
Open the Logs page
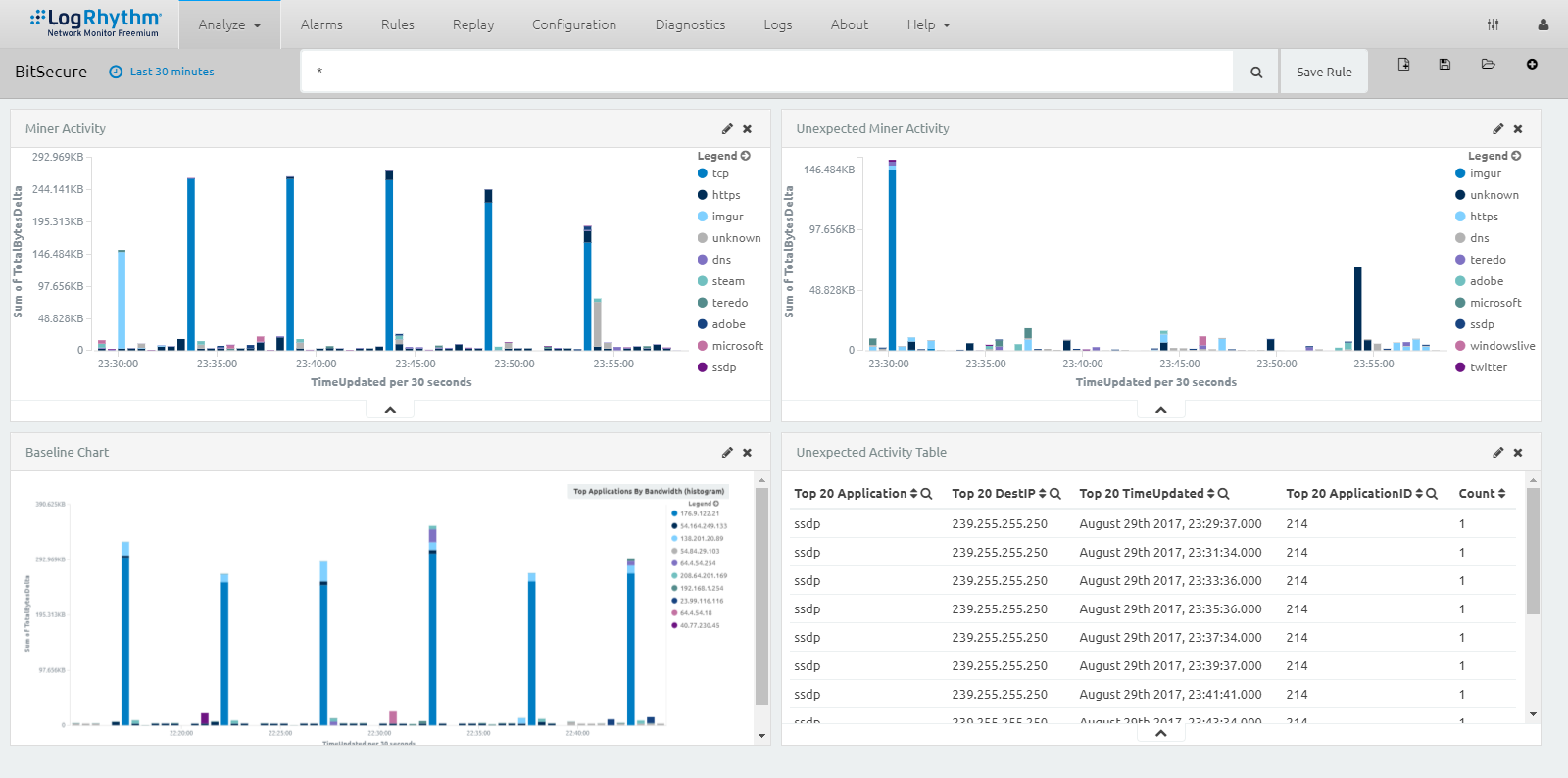778,24
